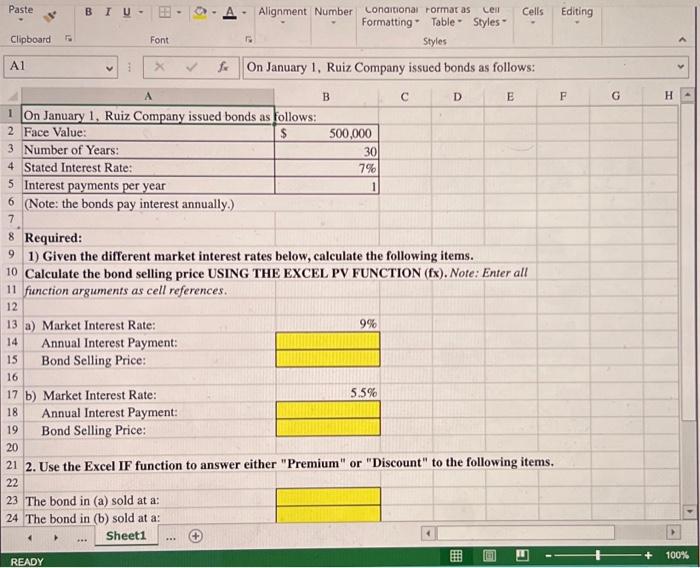Select yellow cell for bond in (a)
Viewport: 700px width, 568px height.
[329, 497]
